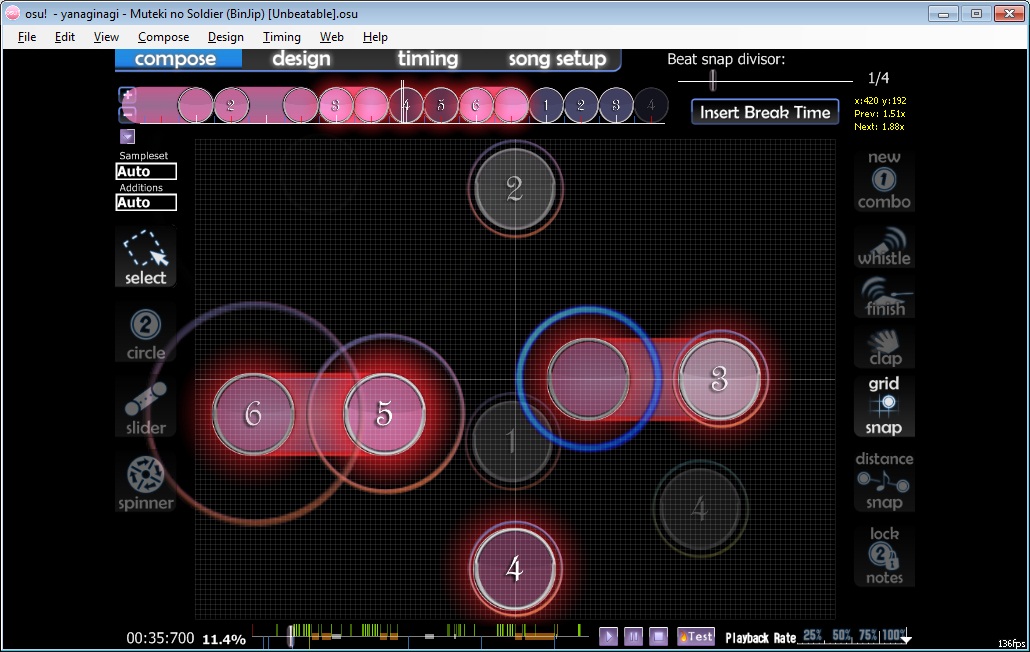The width and height of the screenshot is (1030, 652).
Task: Go to the song setup tab
Action: (x=558, y=59)
